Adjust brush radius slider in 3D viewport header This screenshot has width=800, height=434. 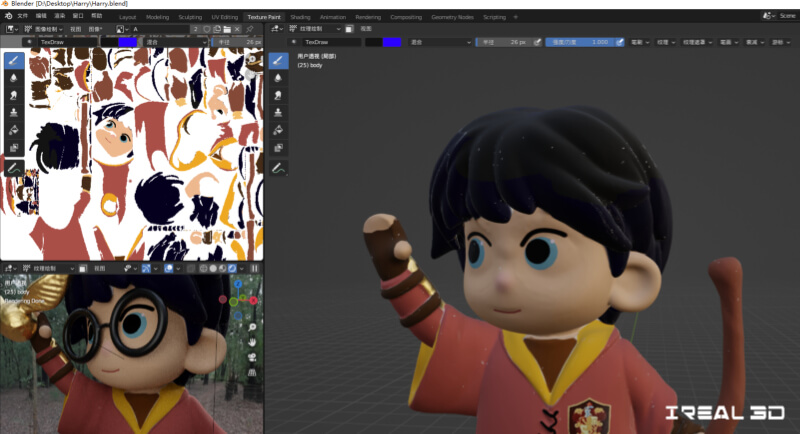tap(504, 42)
